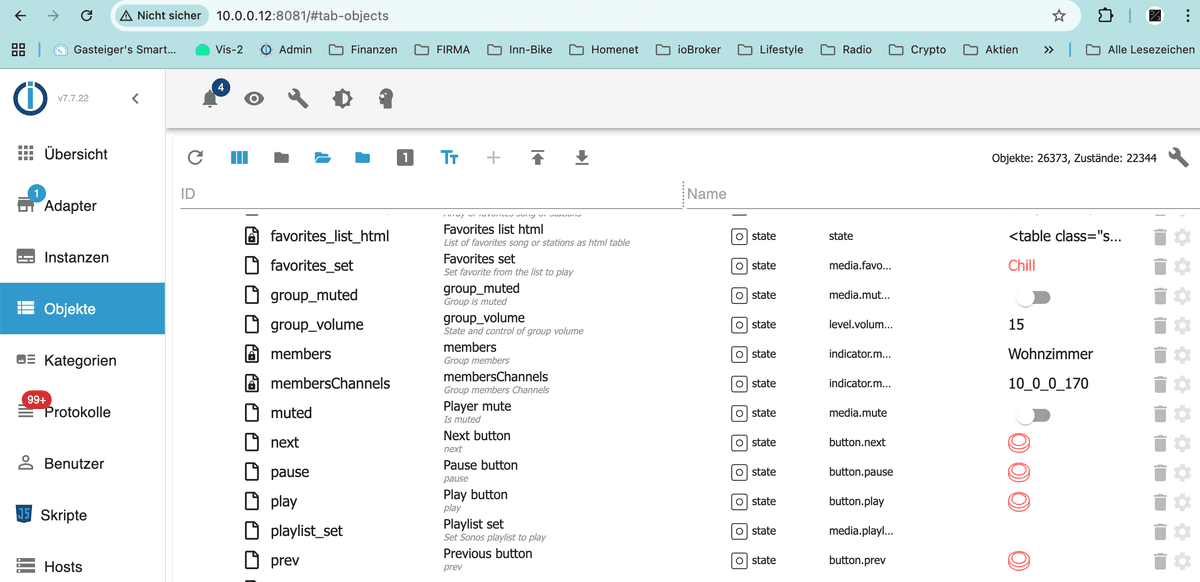Screen dimensions: 1200x582
Task: Click the ID filter input field
Action: coord(431,194)
